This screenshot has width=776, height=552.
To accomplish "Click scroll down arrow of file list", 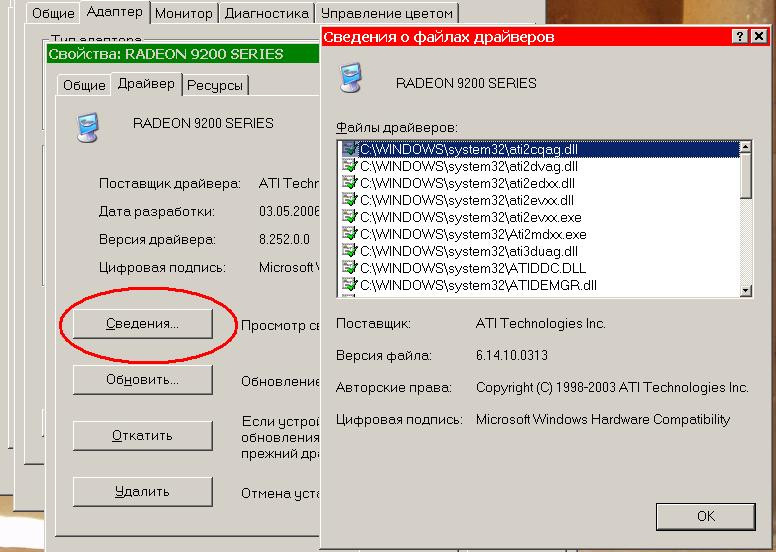I will [746, 291].
